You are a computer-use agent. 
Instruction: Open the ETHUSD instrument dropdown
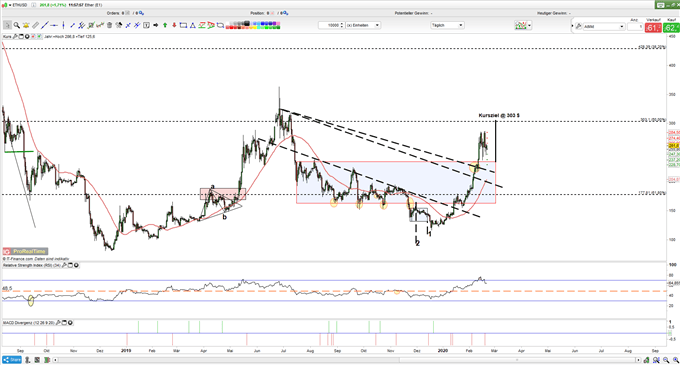point(11,5)
